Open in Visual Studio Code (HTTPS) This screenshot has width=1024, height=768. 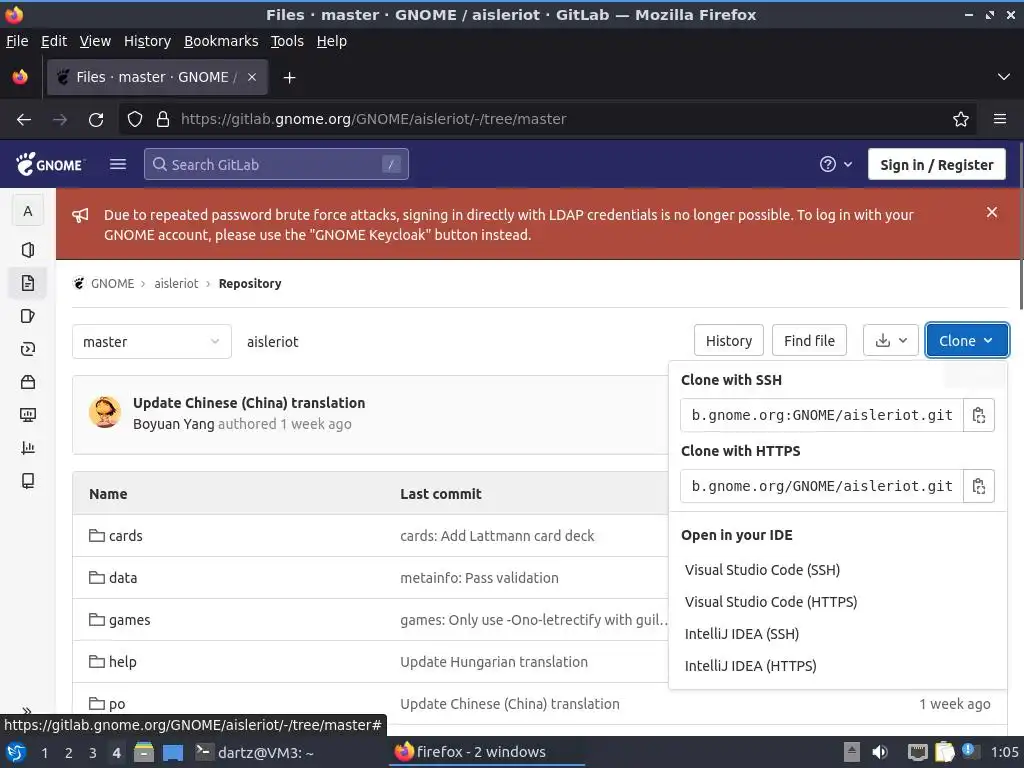coord(771,601)
